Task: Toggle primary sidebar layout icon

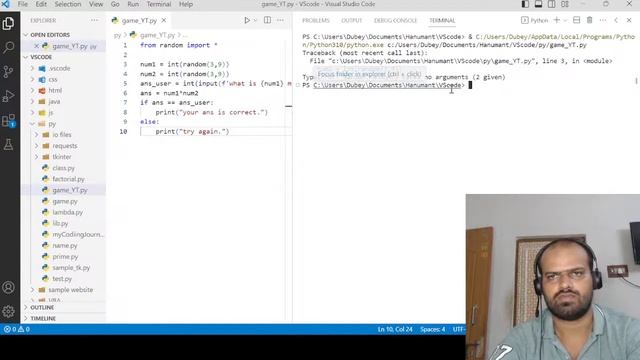Action: (525, 4)
